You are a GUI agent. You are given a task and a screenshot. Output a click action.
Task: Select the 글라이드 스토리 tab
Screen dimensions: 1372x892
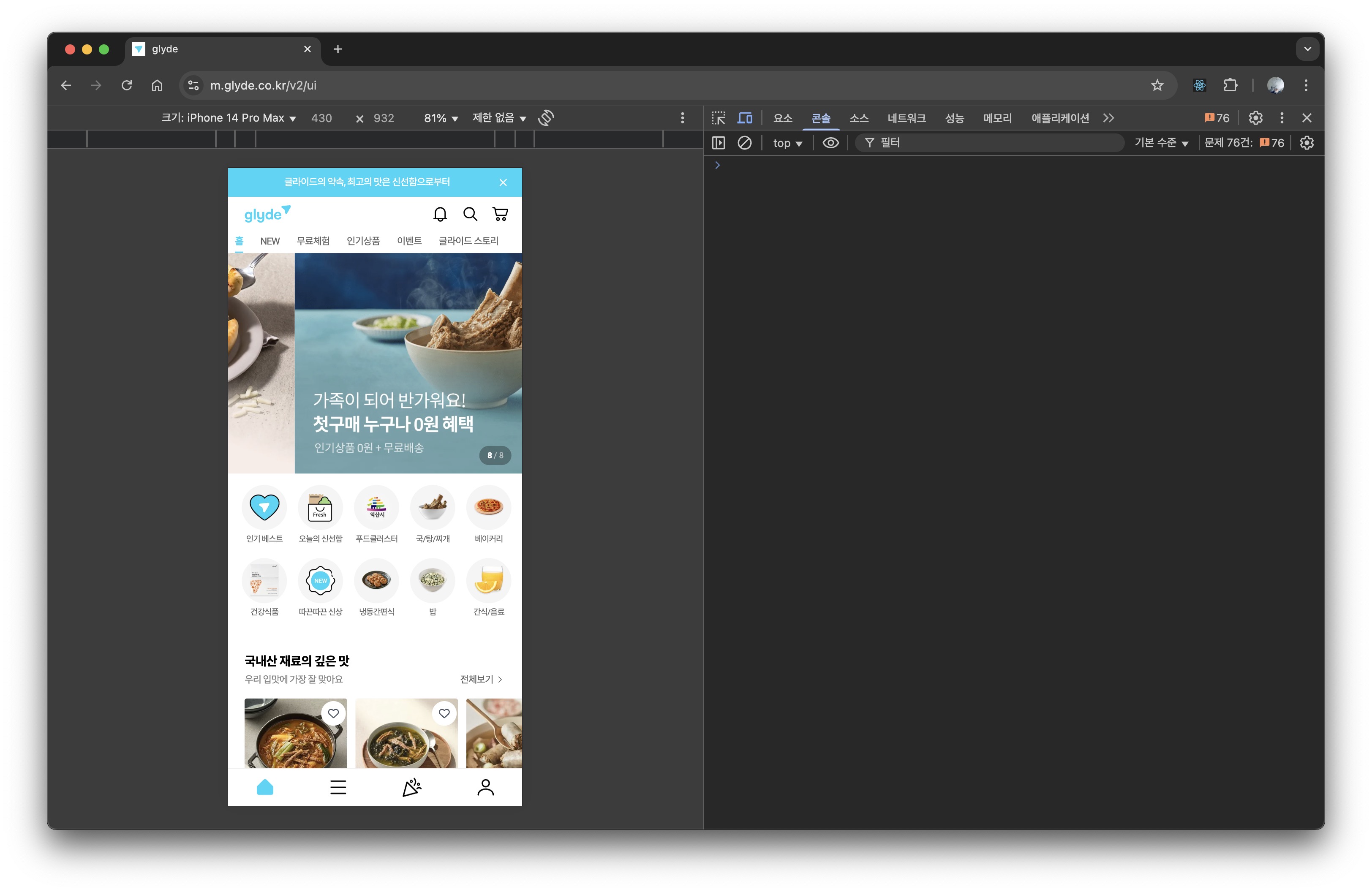coord(468,241)
